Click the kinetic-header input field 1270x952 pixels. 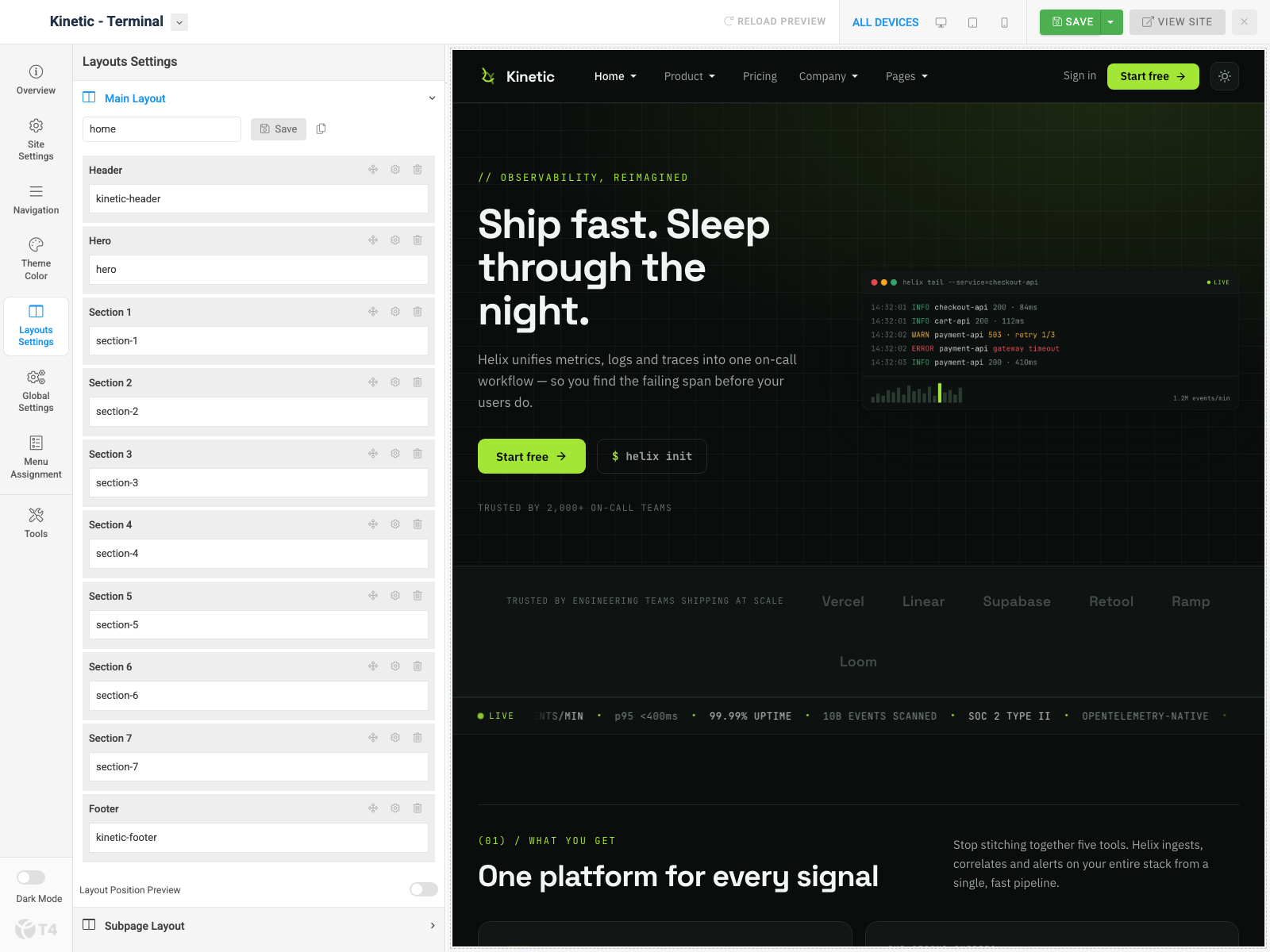pyautogui.click(x=259, y=199)
